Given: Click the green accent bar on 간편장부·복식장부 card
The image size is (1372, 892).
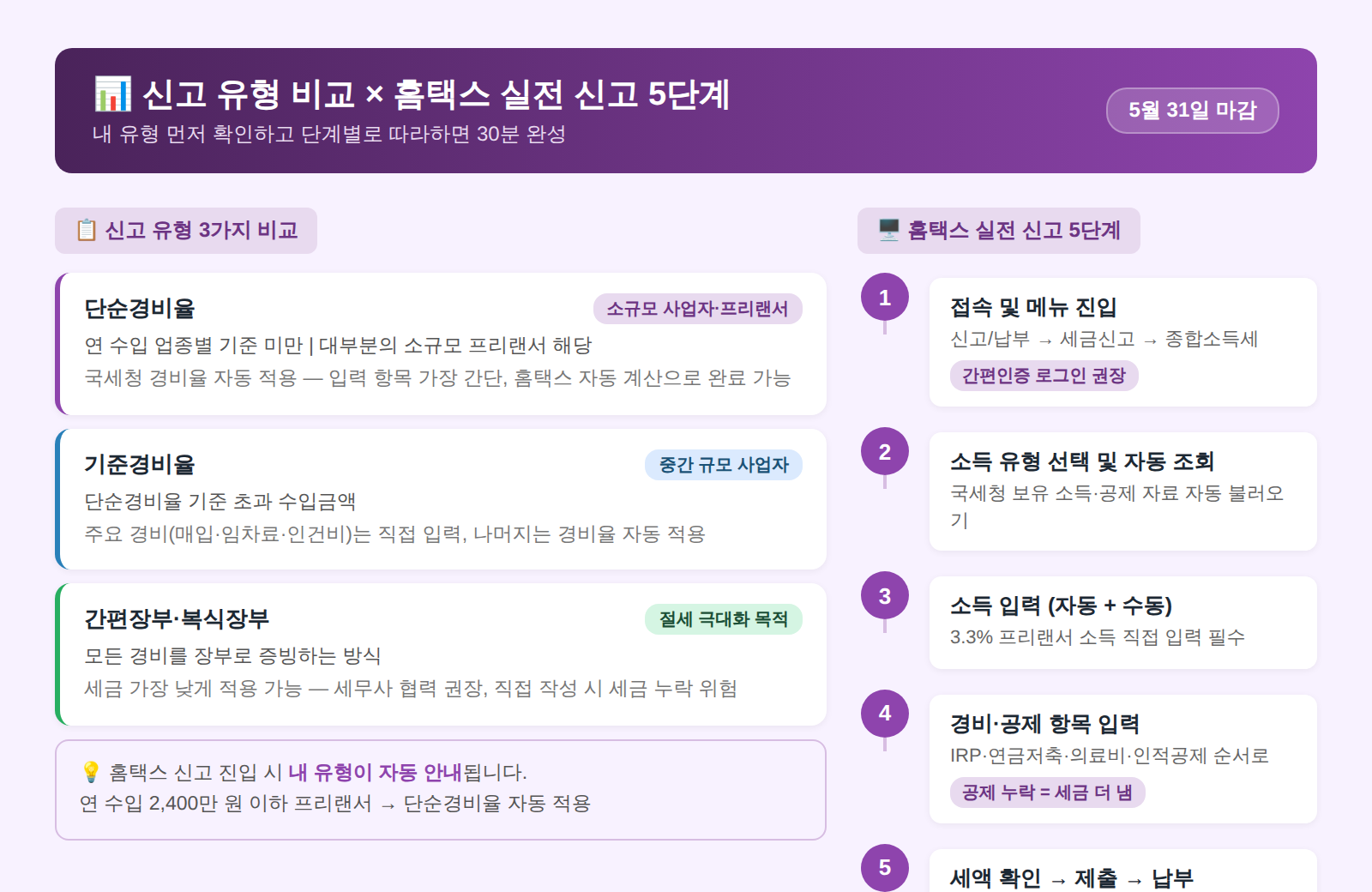Looking at the screenshot, I should (60, 654).
